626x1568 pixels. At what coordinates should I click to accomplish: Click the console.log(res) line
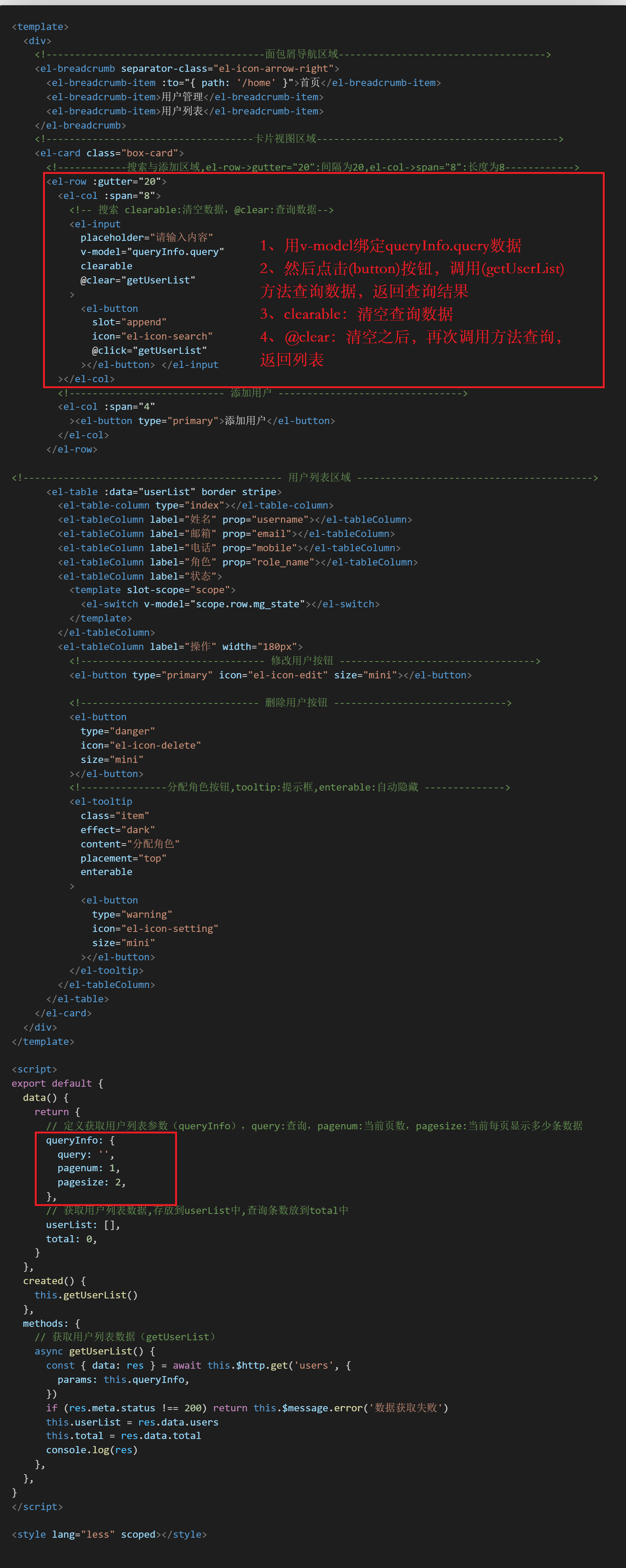point(92,1450)
